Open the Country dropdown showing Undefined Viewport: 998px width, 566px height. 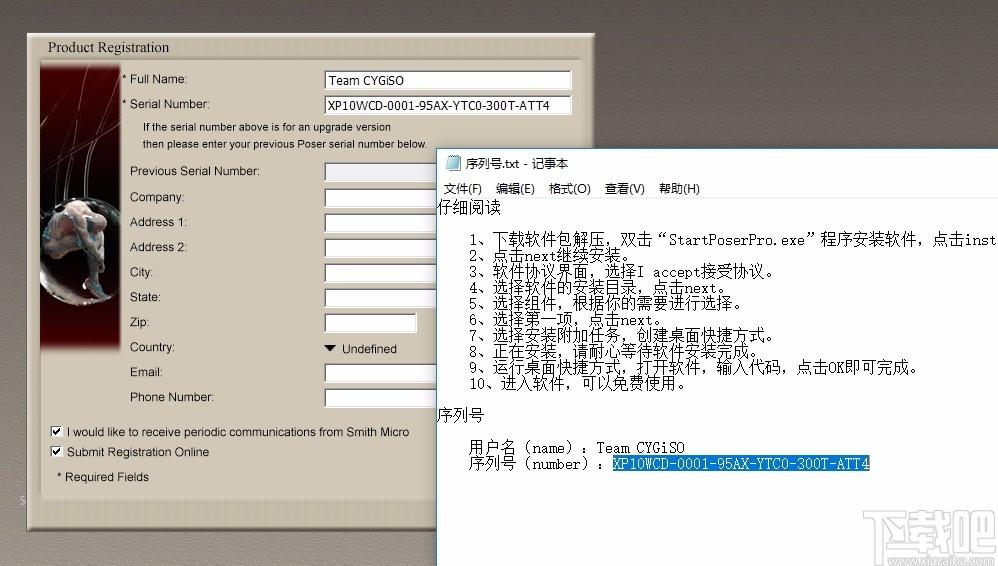[360, 349]
